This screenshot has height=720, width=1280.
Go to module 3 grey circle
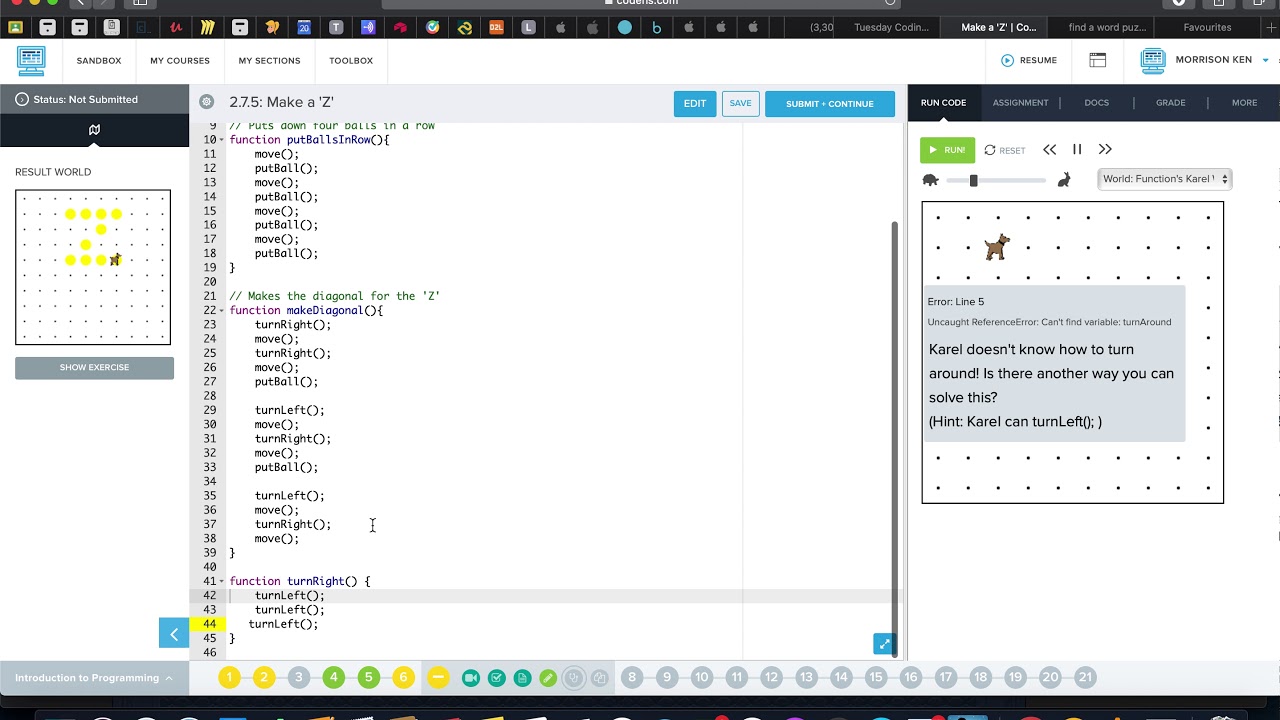point(298,677)
